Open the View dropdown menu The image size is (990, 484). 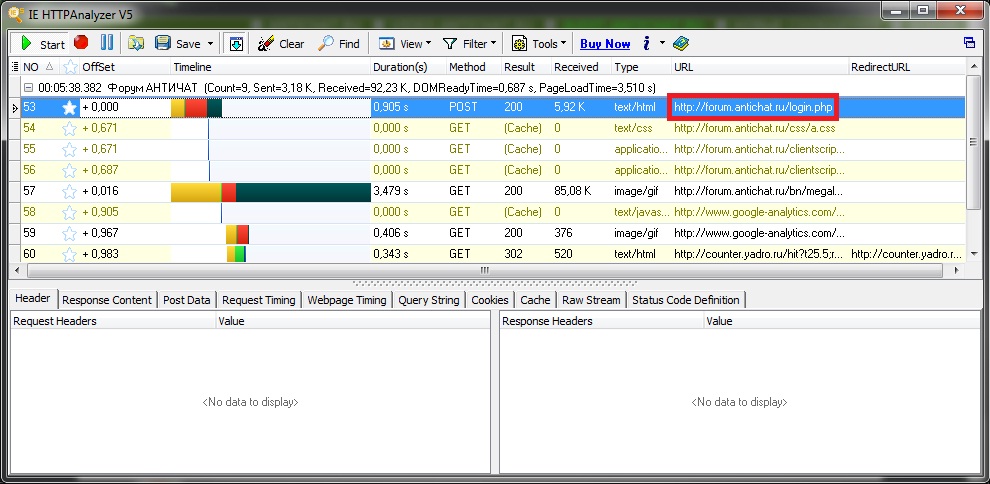click(x=405, y=44)
